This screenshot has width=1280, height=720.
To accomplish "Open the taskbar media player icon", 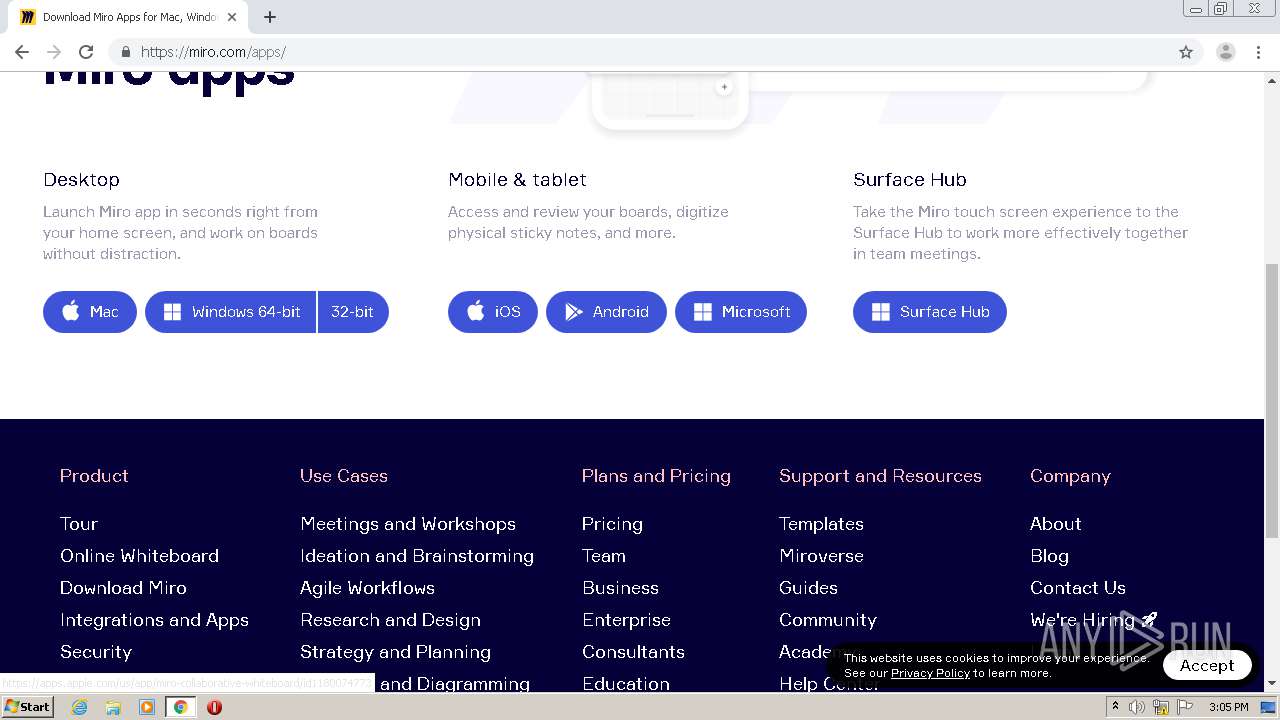I will coord(147,707).
